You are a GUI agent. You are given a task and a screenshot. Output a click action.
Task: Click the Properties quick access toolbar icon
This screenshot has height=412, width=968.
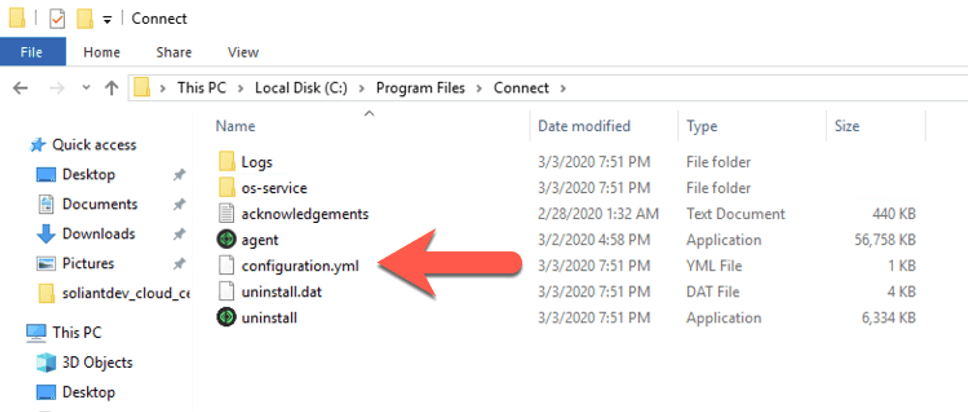[x=57, y=19]
